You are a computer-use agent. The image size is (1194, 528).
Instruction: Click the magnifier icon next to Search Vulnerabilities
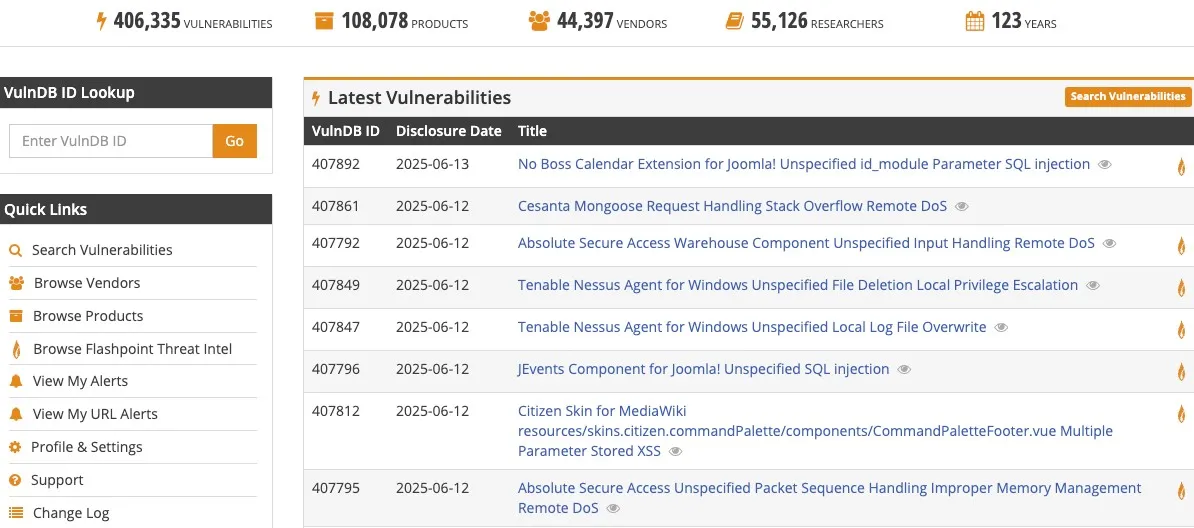coord(15,251)
